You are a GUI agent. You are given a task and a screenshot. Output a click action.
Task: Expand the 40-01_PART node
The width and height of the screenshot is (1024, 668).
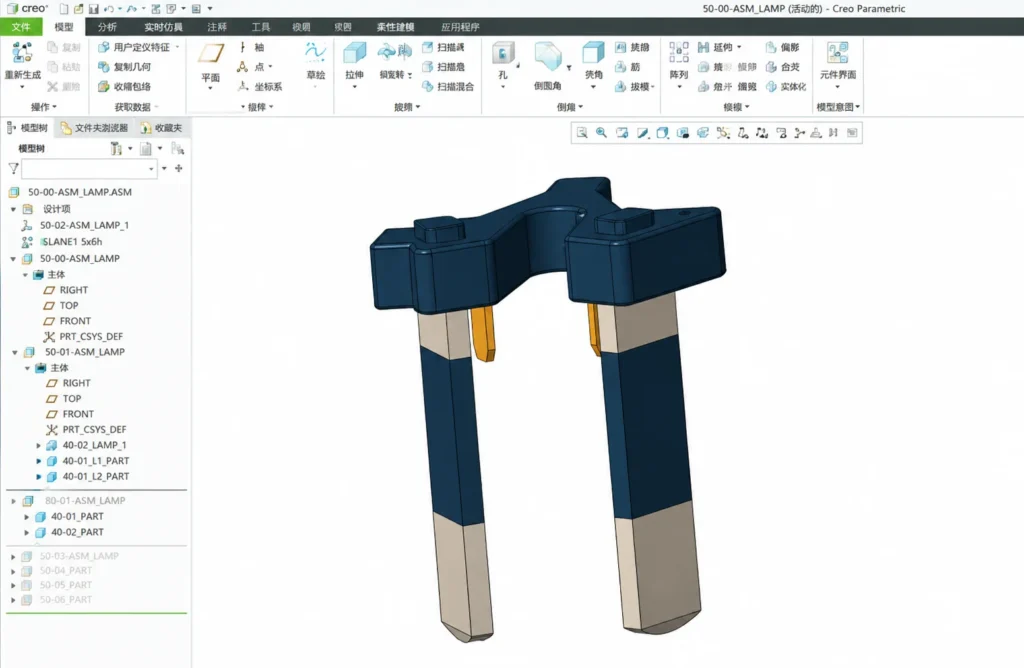coord(27,517)
